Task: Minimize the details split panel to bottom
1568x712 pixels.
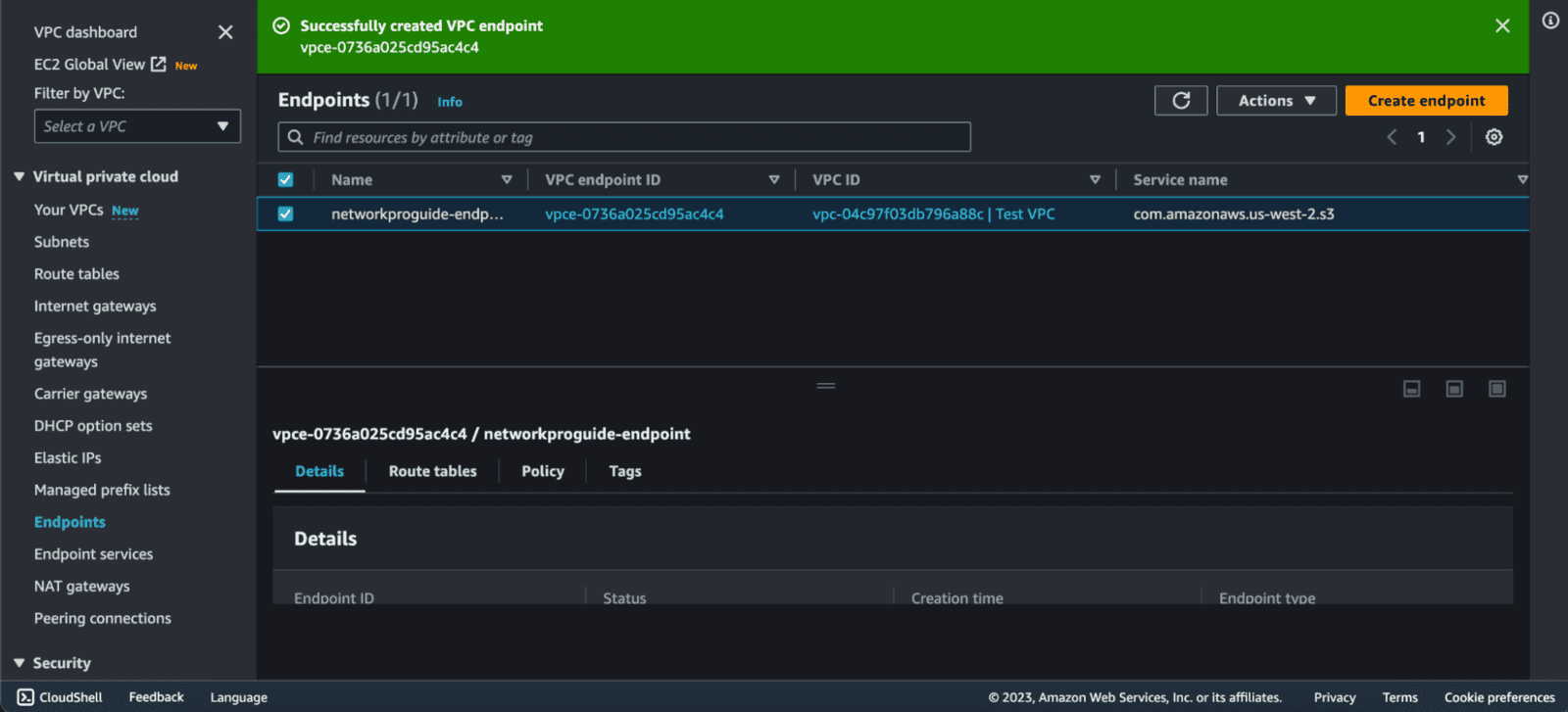Action: [x=1412, y=389]
